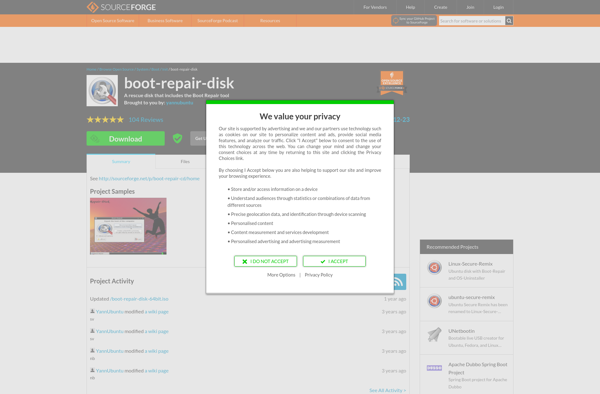Click Help in the top bar
This screenshot has height=394, width=600.
(x=410, y=7)
